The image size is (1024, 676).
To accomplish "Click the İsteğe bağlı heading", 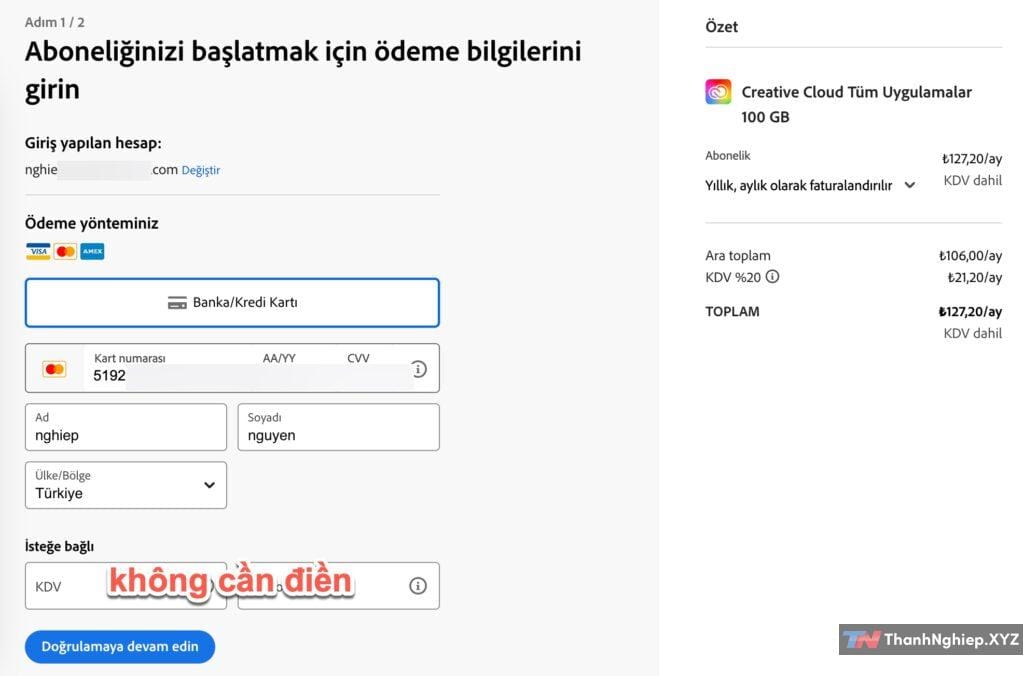I will 59,546.
